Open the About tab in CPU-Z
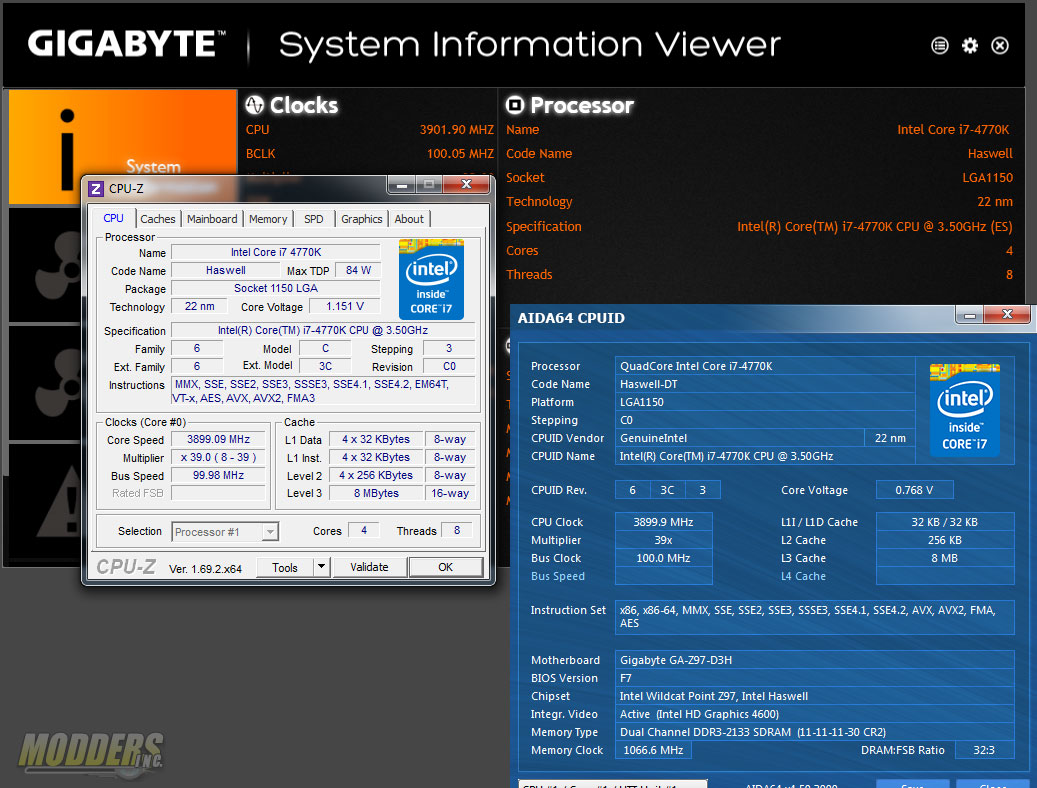This screenshot has height=788, width=1037. pos(409,219)
